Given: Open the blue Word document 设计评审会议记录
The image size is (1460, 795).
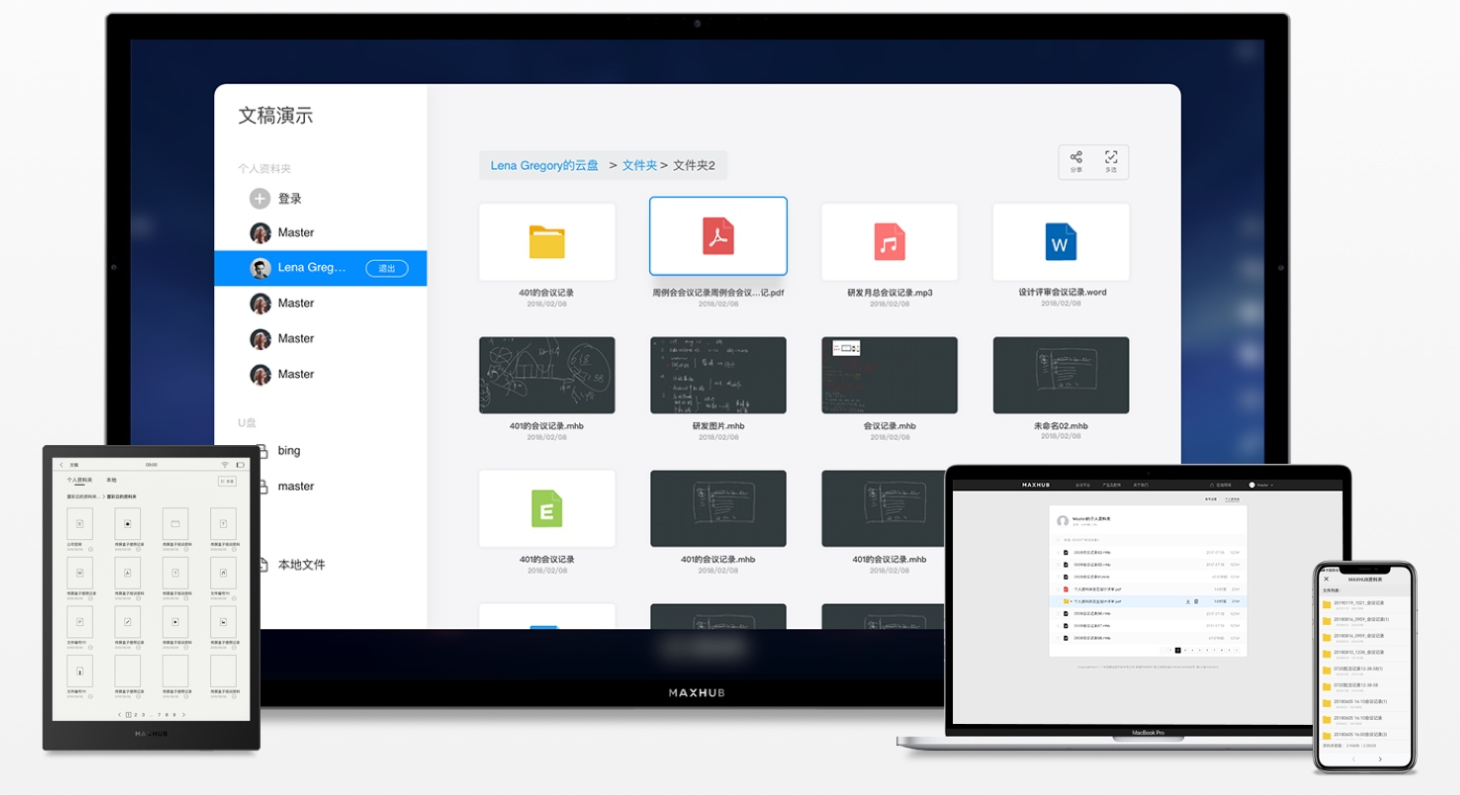Looking at the screenshot, I should coord(1060,242).
